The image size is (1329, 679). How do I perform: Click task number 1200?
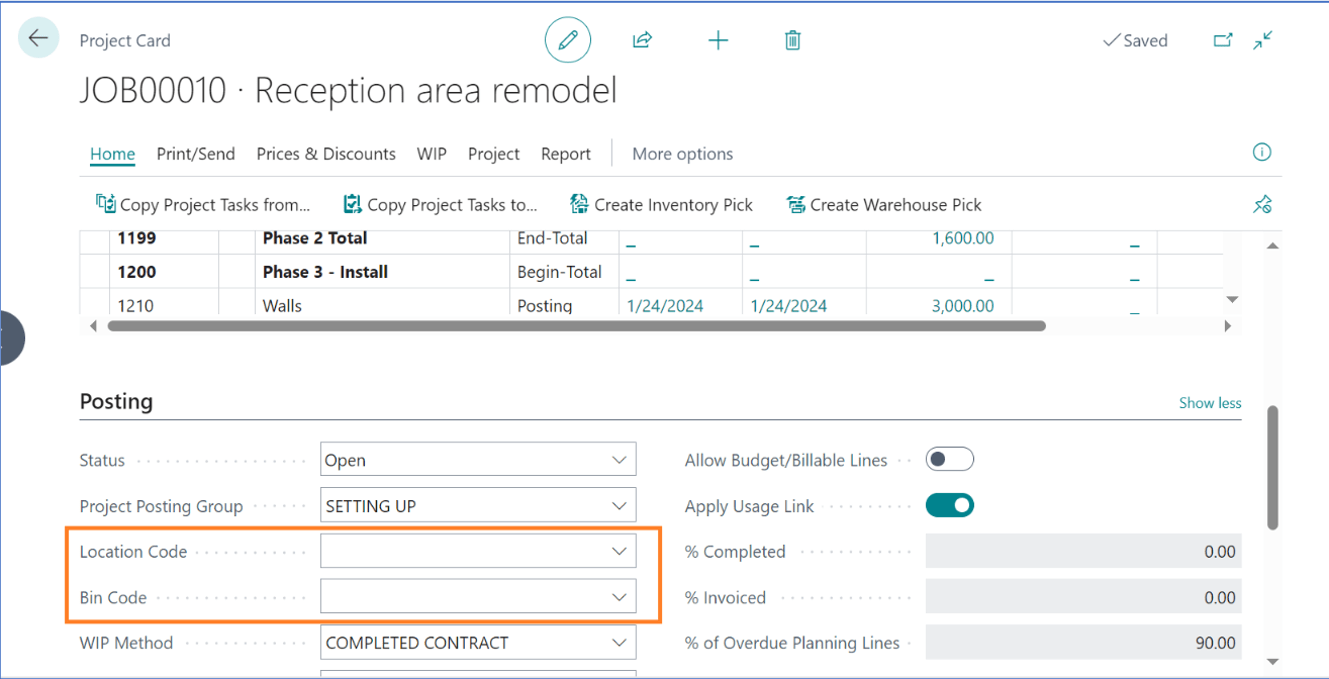pyautogui.click(x=137, y=272)
